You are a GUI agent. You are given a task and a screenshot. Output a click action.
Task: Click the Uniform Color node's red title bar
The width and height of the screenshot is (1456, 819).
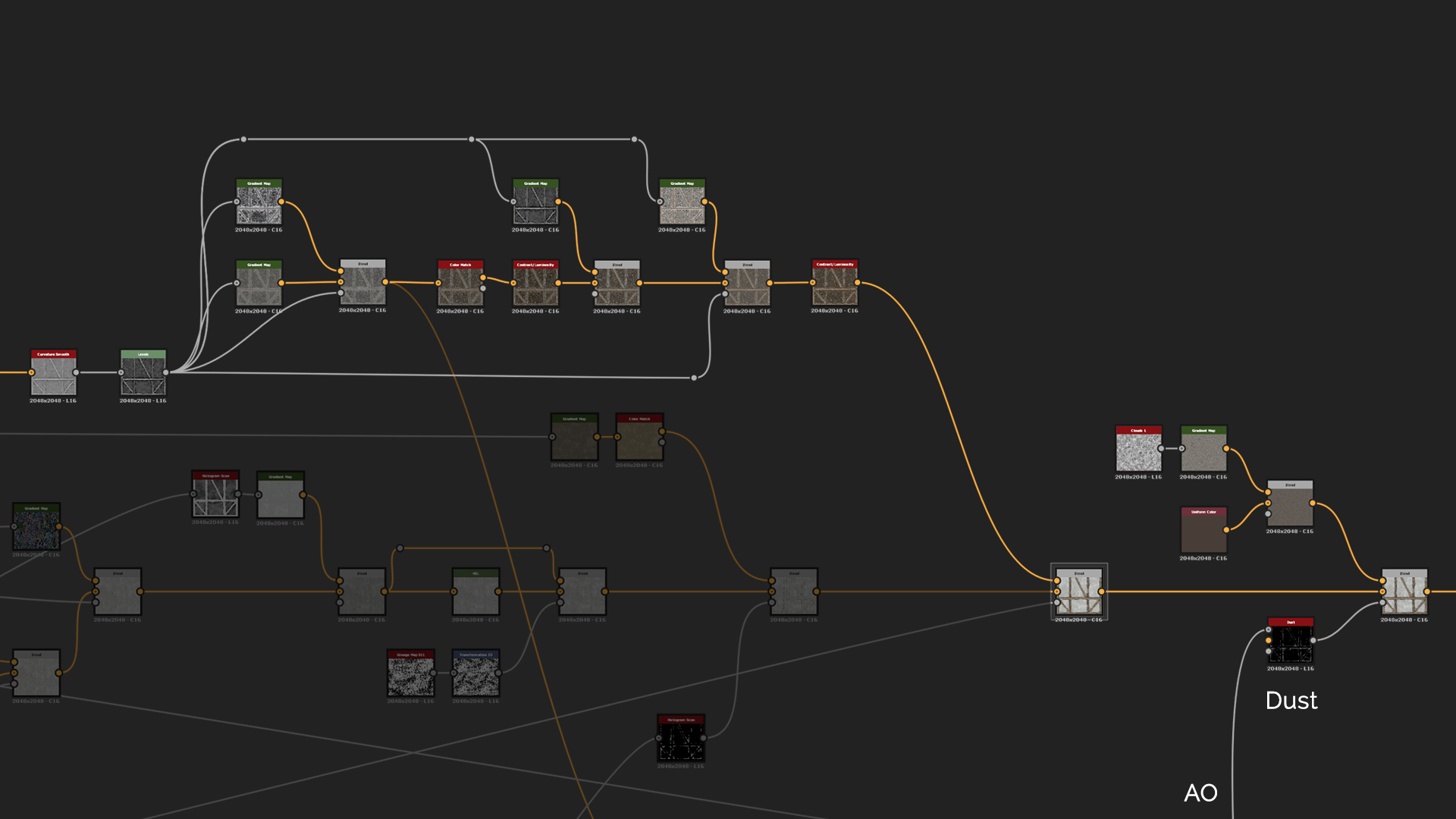click(x=1203, y=512)
